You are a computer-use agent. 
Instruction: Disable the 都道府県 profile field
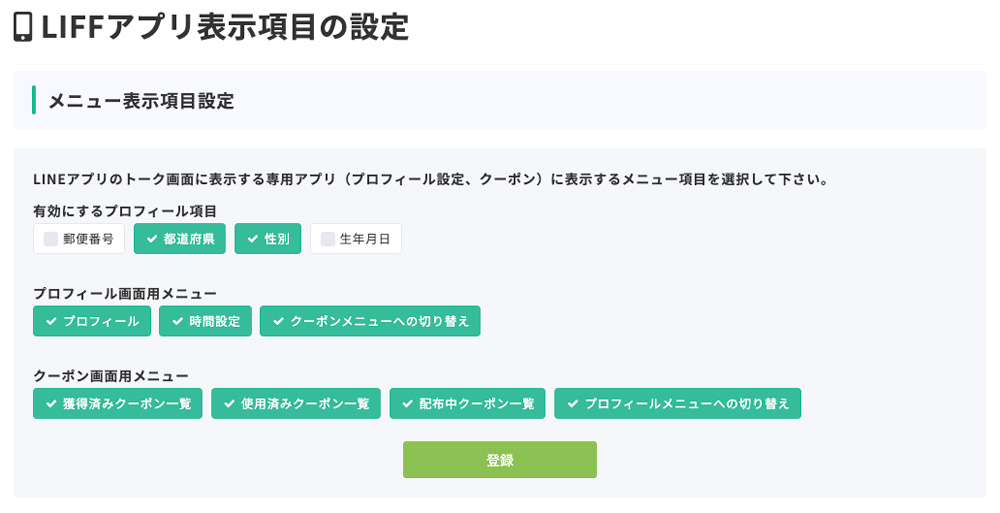180,239
